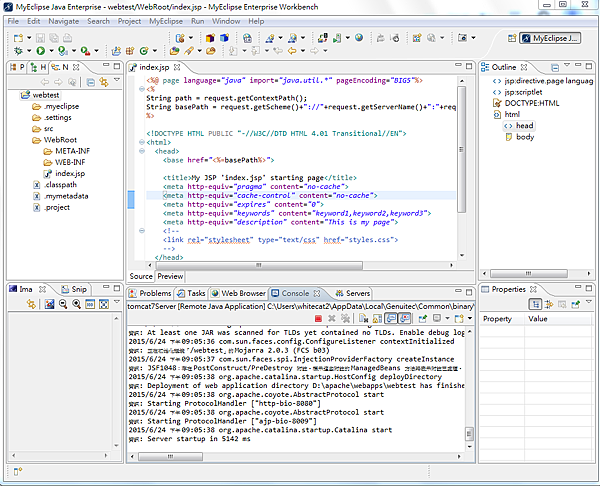The height and width of the screenshot is (486, 600).
Task: Switch to the Problems tab
Action: pyautogui.click(x=150, y=293)
